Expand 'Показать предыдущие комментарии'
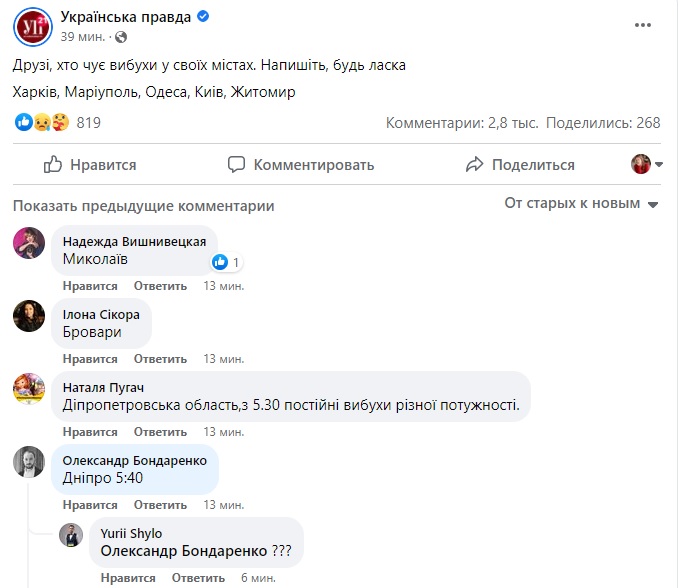 (x=143, y=206)
